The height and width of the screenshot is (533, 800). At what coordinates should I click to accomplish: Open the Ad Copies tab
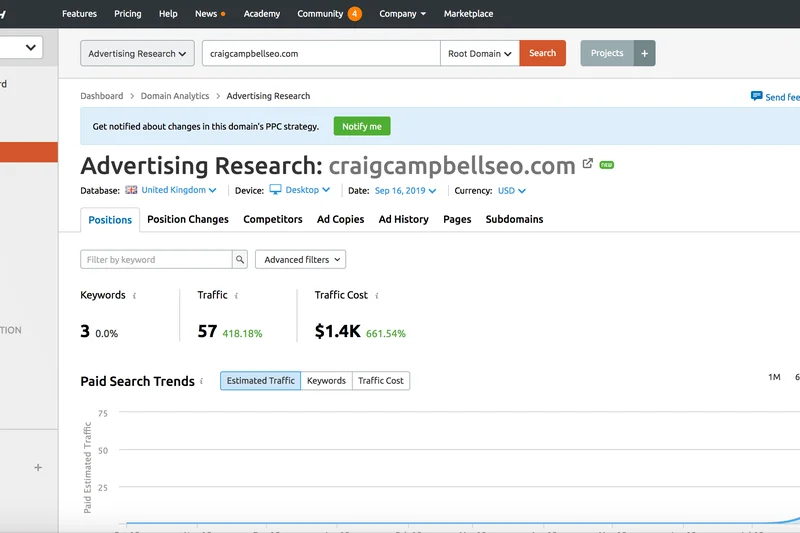click(x=340, y=219)
